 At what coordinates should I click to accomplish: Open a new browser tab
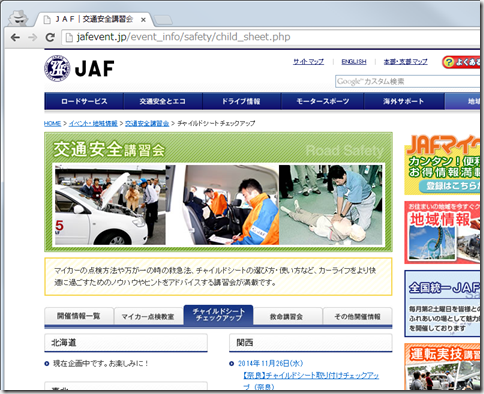(163, 20)
